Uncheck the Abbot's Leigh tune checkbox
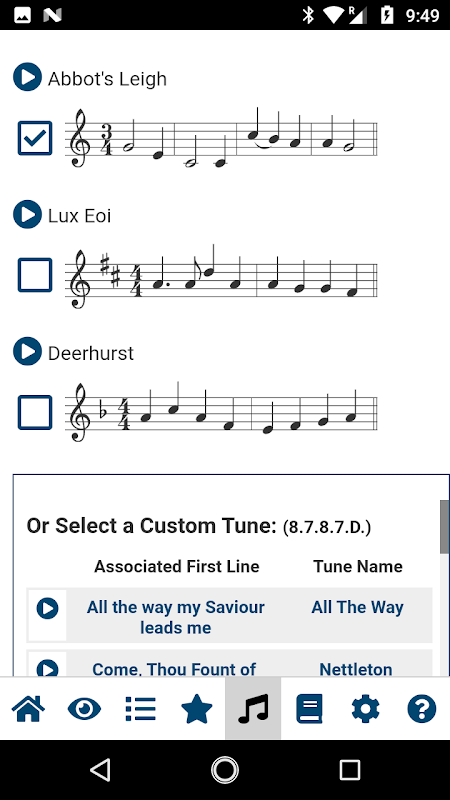The width and height of the screenshot is (450, 800). (x=35, y=138)
